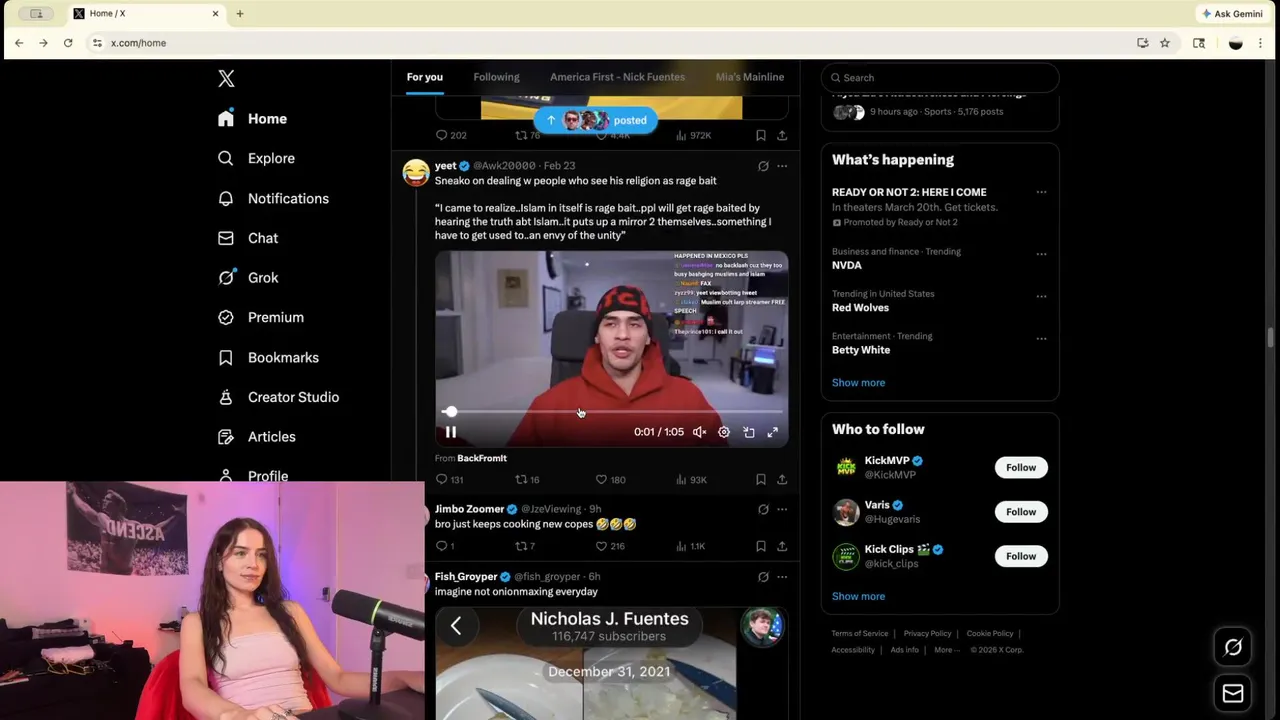Click Ask Gemini button
Image resolution: width=1280 pixels, height=720 pixels.
pyautogui.click(x=1232, y=14)
